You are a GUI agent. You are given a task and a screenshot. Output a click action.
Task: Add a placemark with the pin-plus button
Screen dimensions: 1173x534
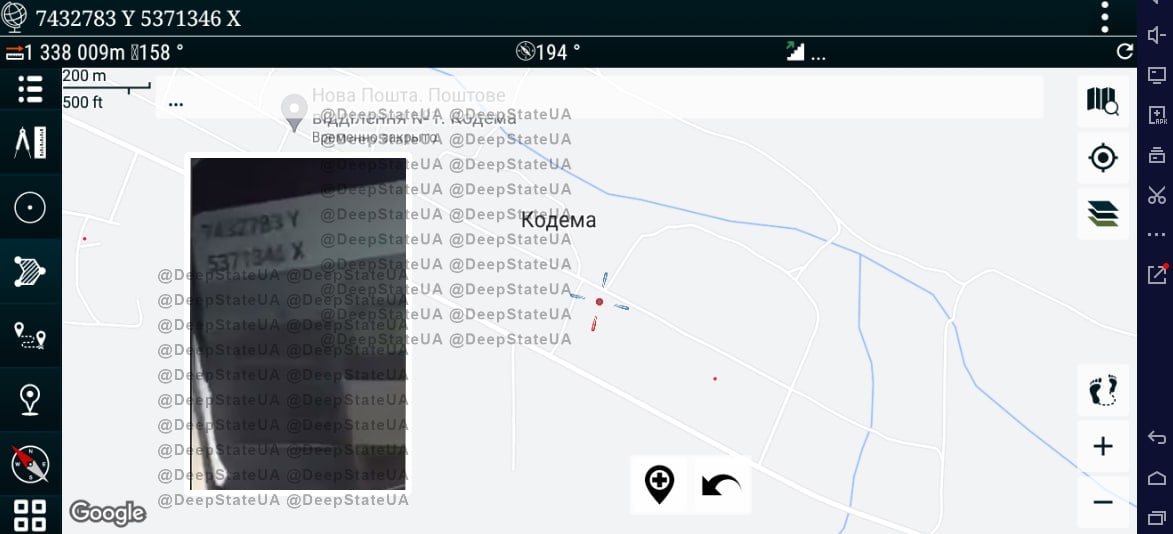point(659,485)
